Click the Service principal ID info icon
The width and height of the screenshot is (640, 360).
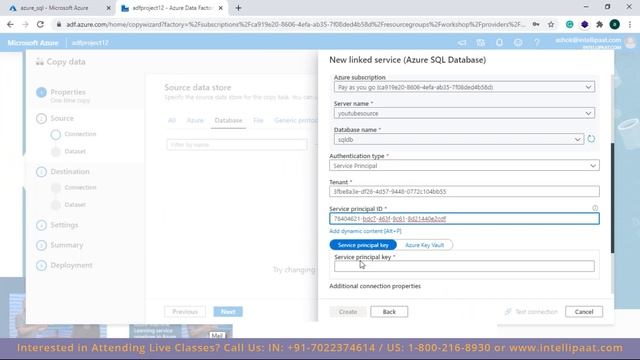[x=595, y=208]
